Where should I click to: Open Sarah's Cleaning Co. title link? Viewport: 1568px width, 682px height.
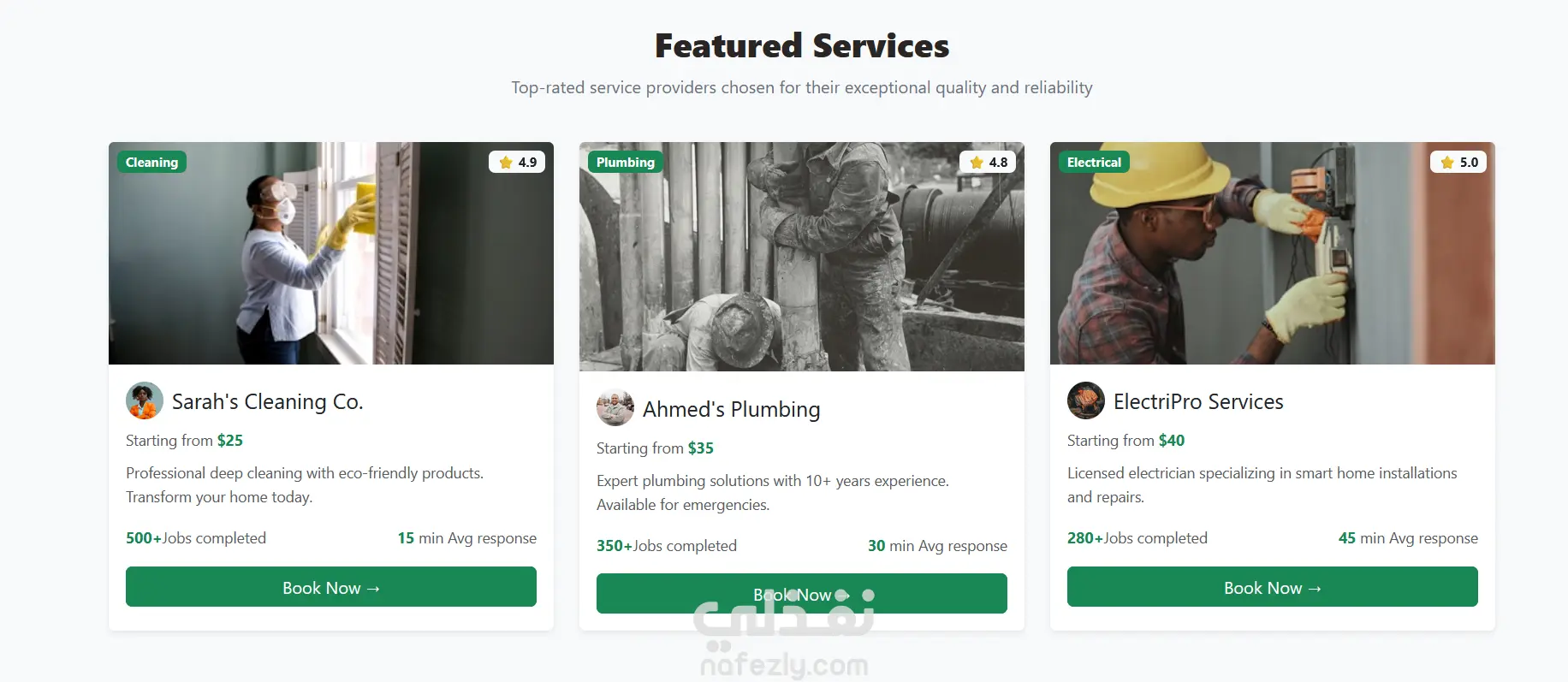pos(267,401)
